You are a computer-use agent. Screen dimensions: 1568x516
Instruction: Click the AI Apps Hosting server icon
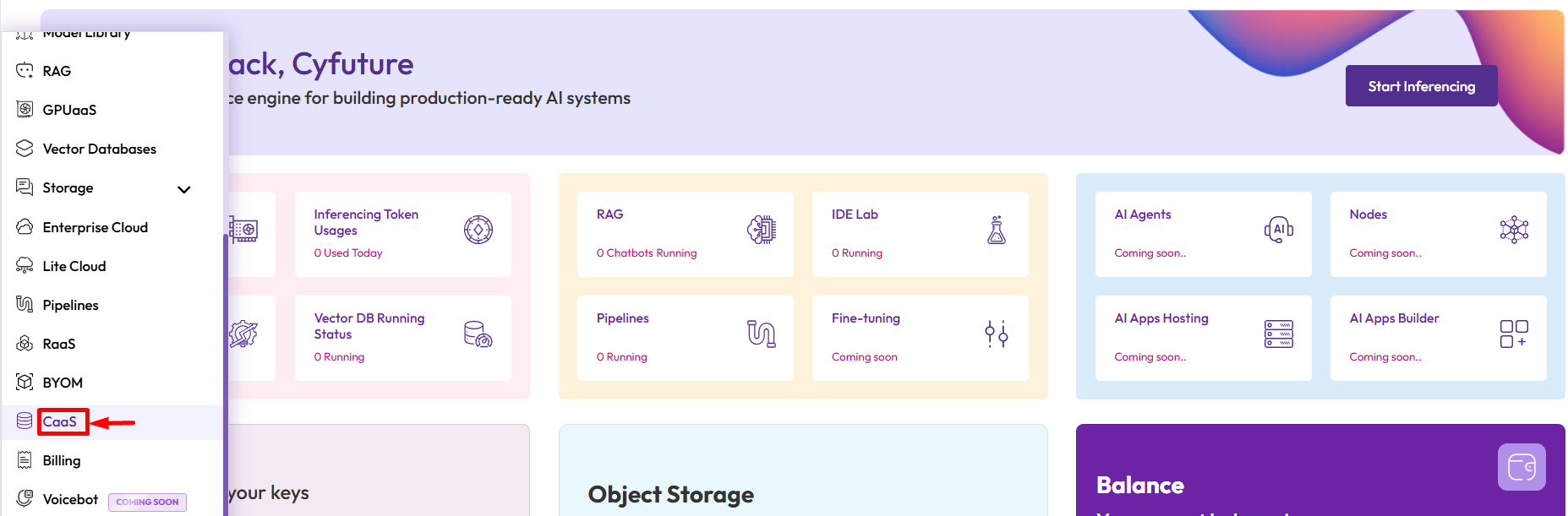tap(1278, 334)
